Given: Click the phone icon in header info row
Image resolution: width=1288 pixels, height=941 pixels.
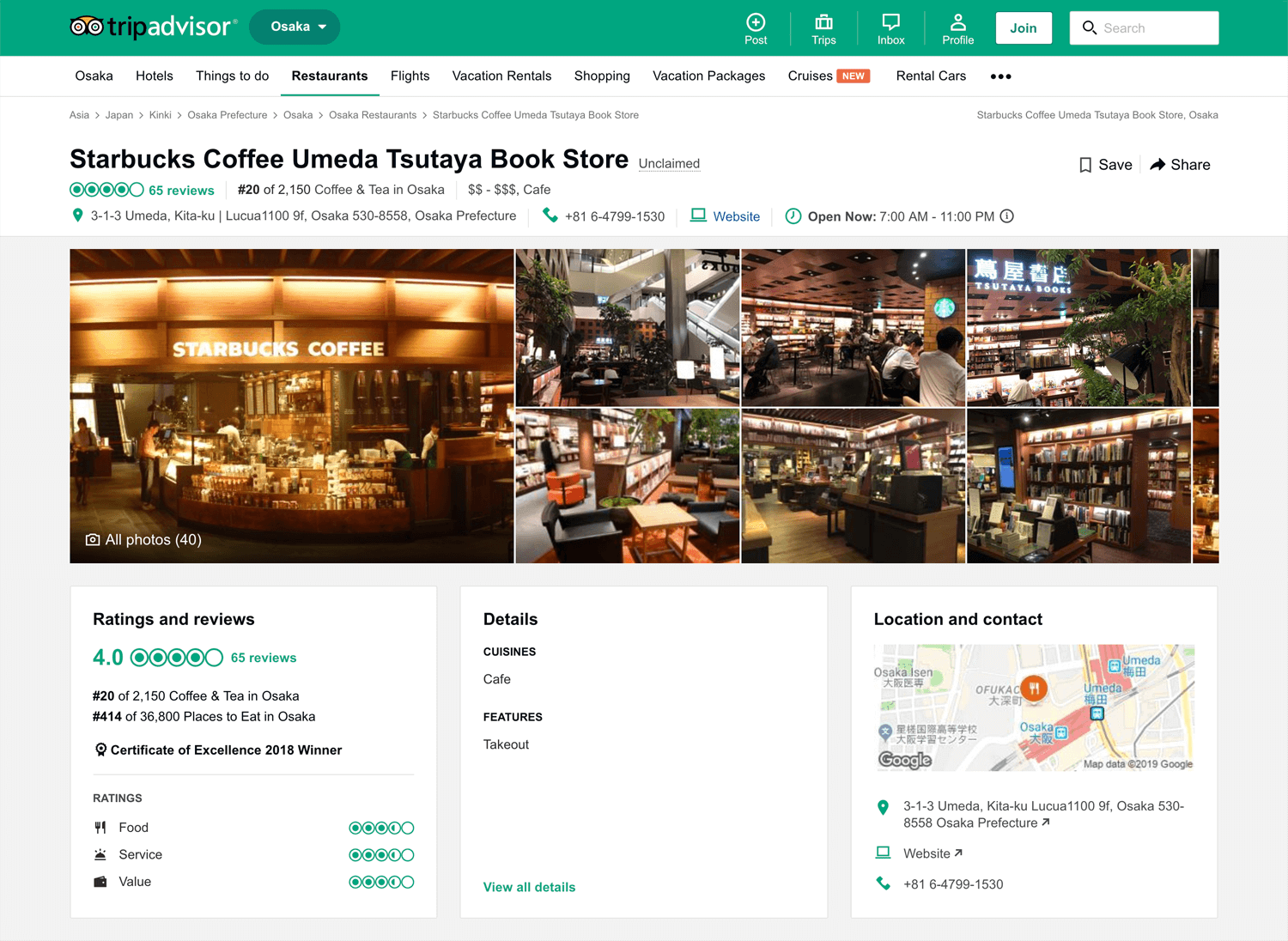Looking at the screenshot, I should [550, 216].
